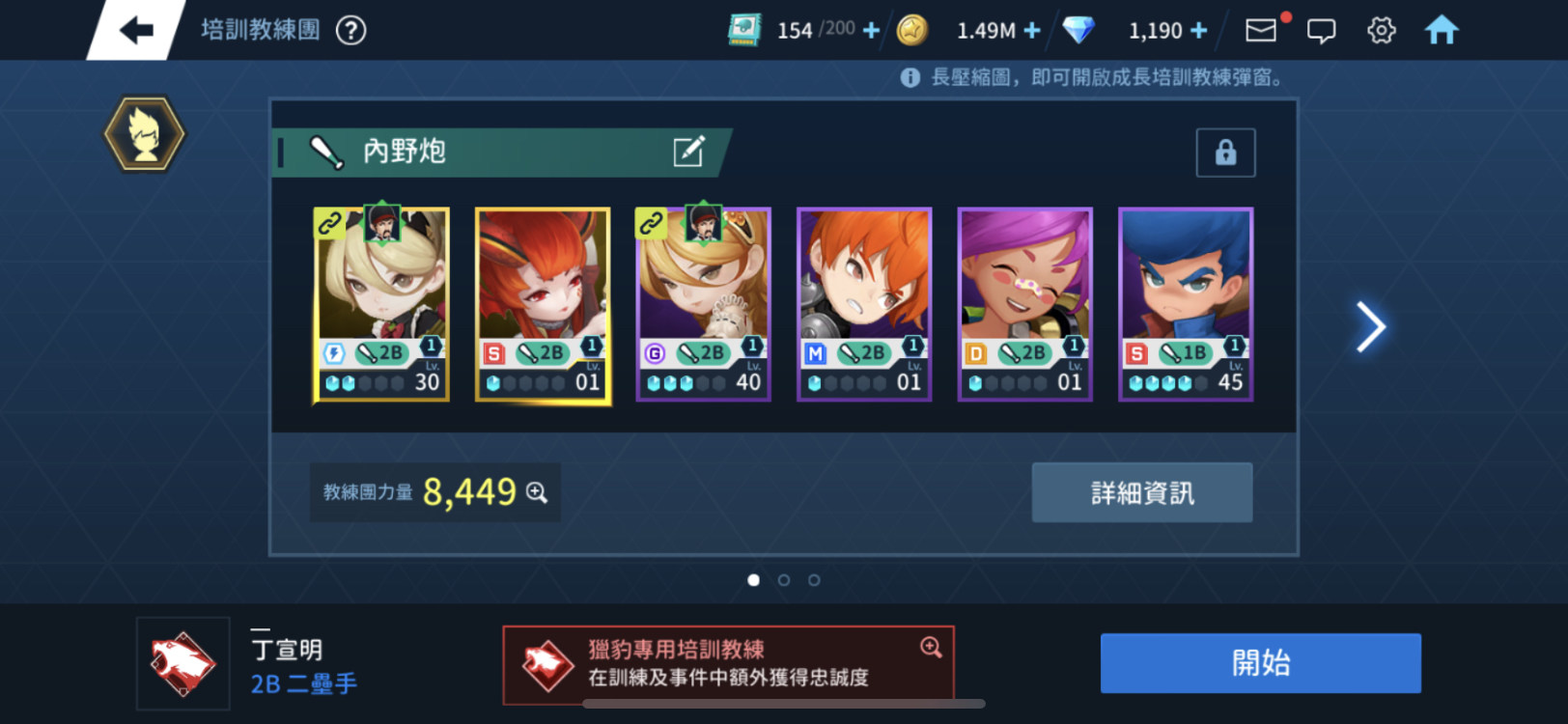Open the chat bubble icon

coord(1321,31)
